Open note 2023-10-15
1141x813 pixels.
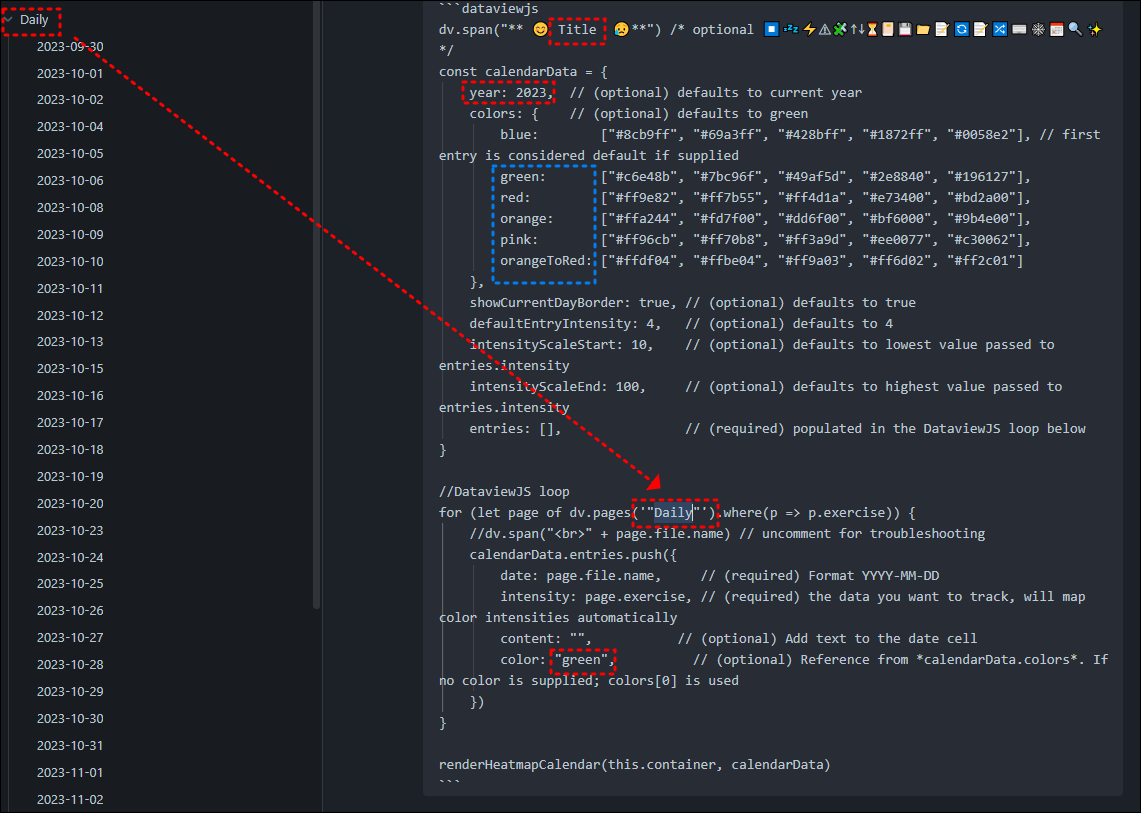click(x=70, y=368)
